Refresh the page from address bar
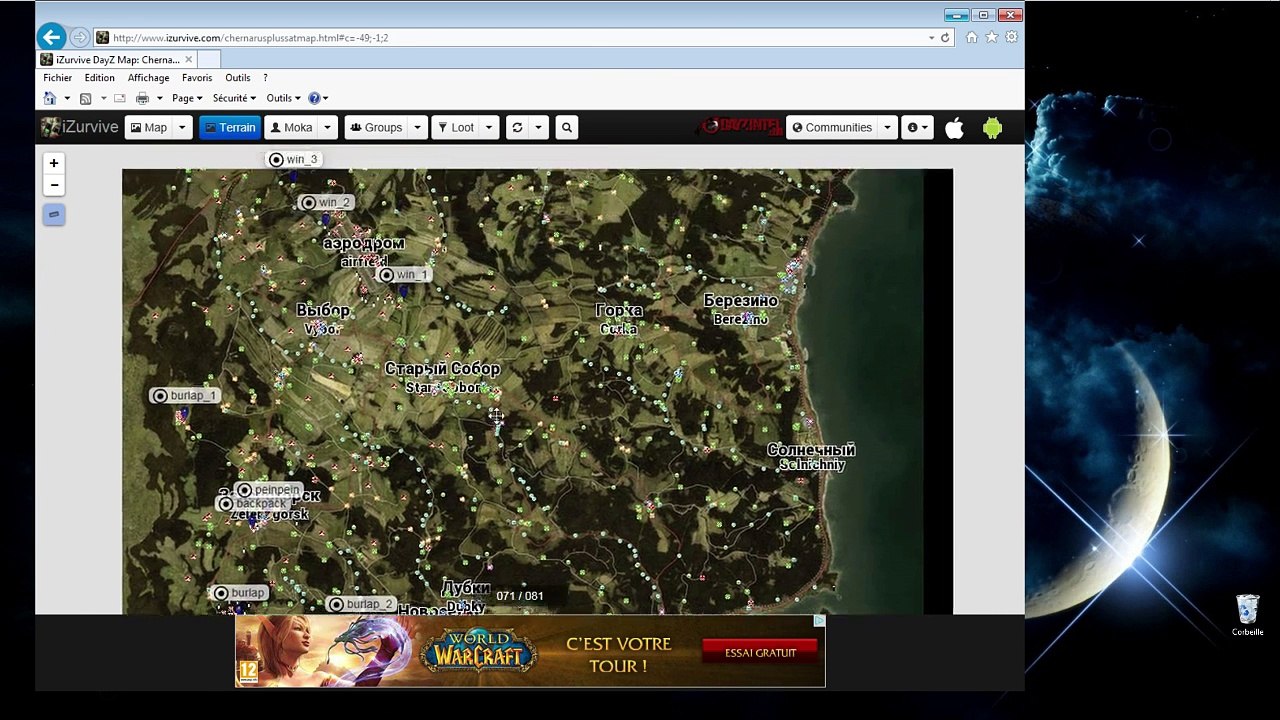The image size is (1280, 720). click(945, 38)
